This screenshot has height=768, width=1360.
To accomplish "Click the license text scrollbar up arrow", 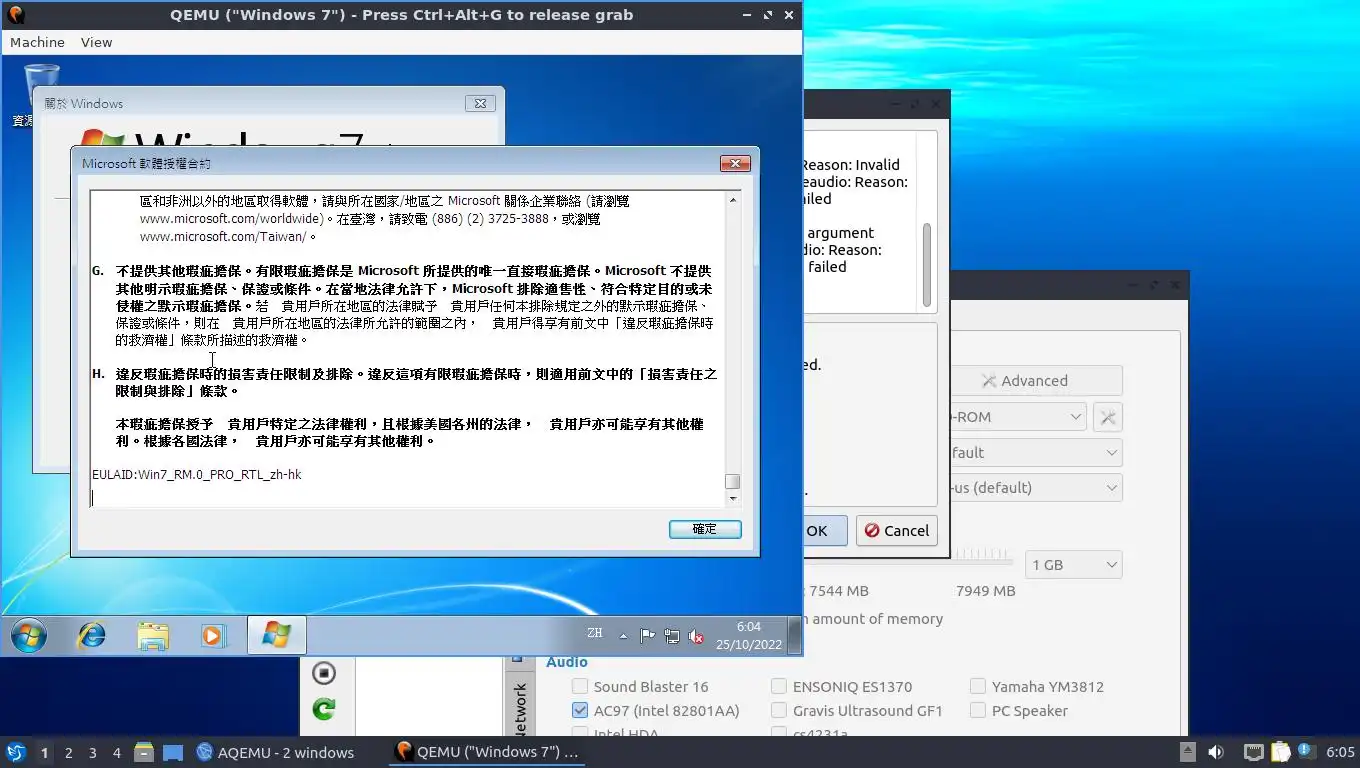I will (733, 200).
